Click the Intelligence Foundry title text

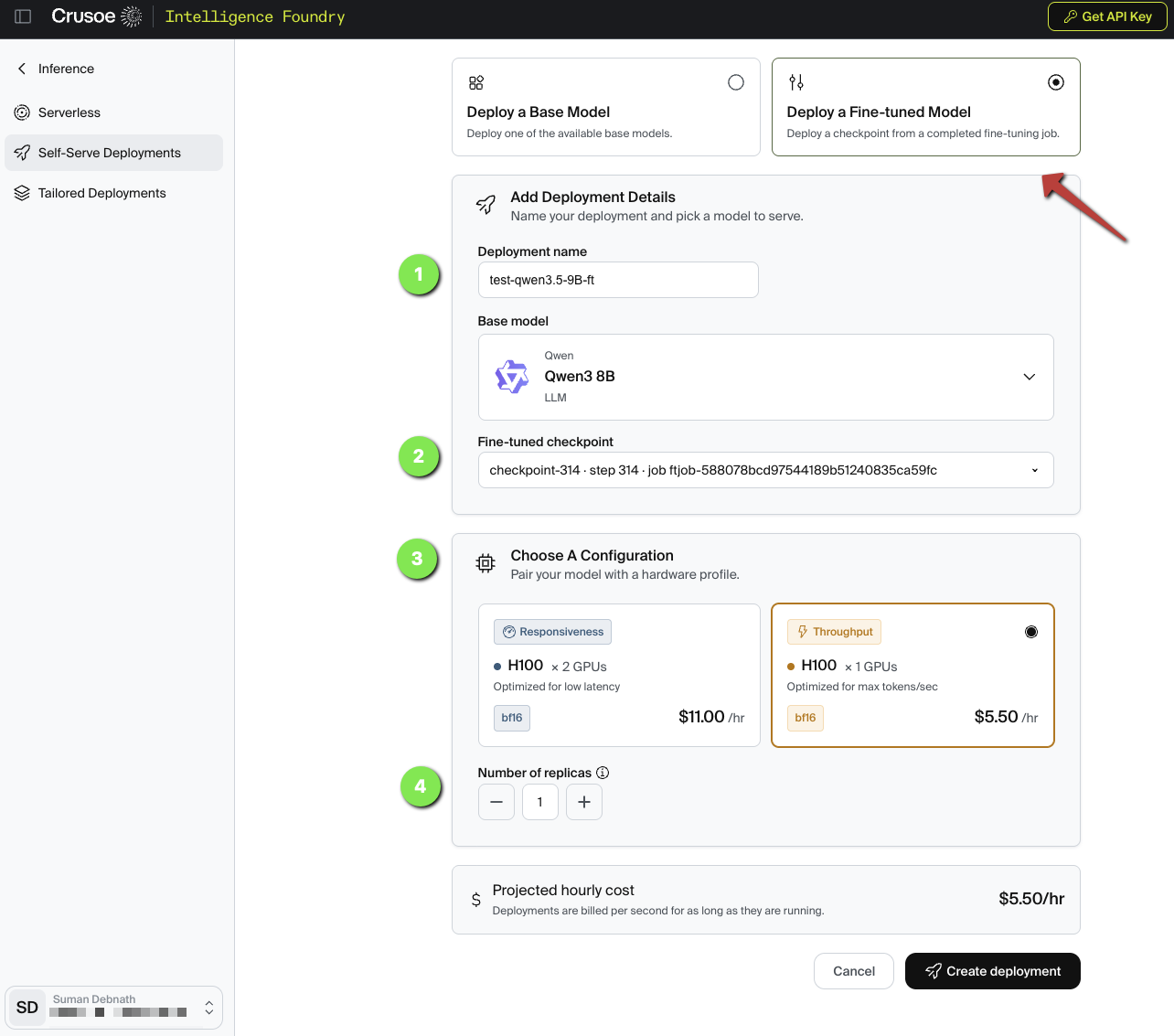pos(255,16)
